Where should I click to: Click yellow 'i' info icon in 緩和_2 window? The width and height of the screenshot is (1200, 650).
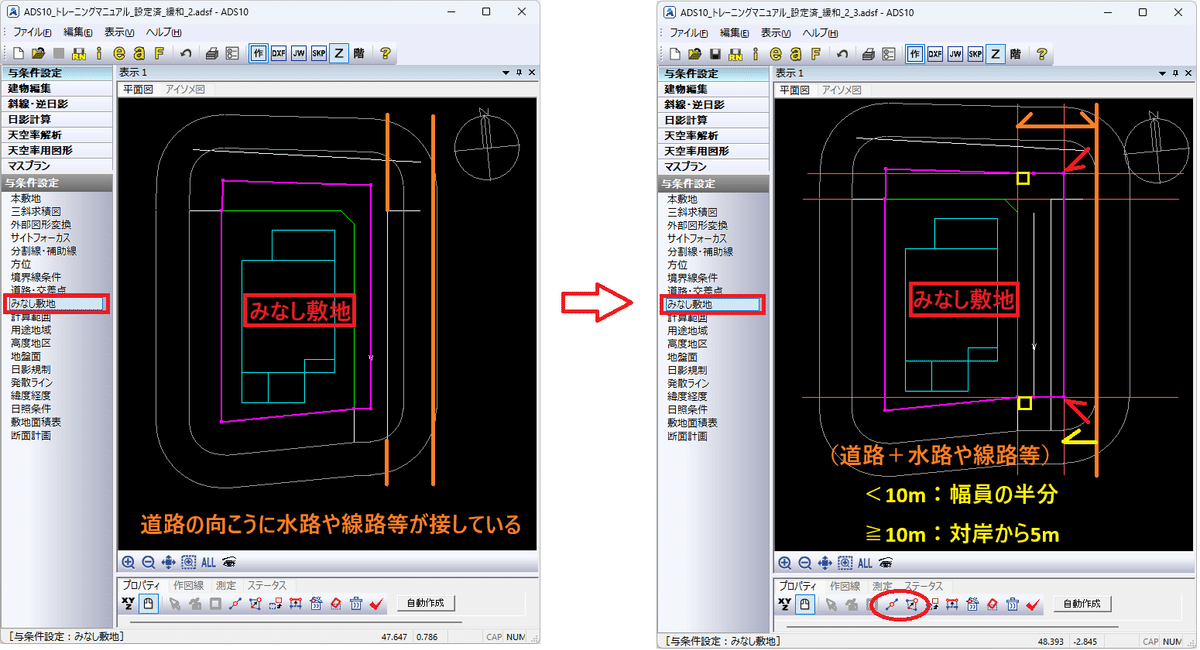click(98, 53)
